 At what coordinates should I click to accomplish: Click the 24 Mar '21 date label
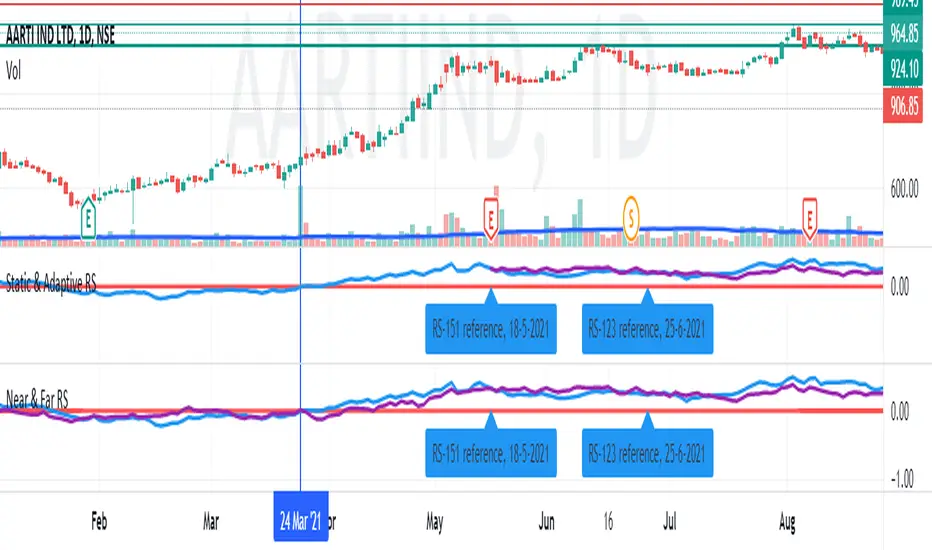pyautogui.click(x=301, y=516)
